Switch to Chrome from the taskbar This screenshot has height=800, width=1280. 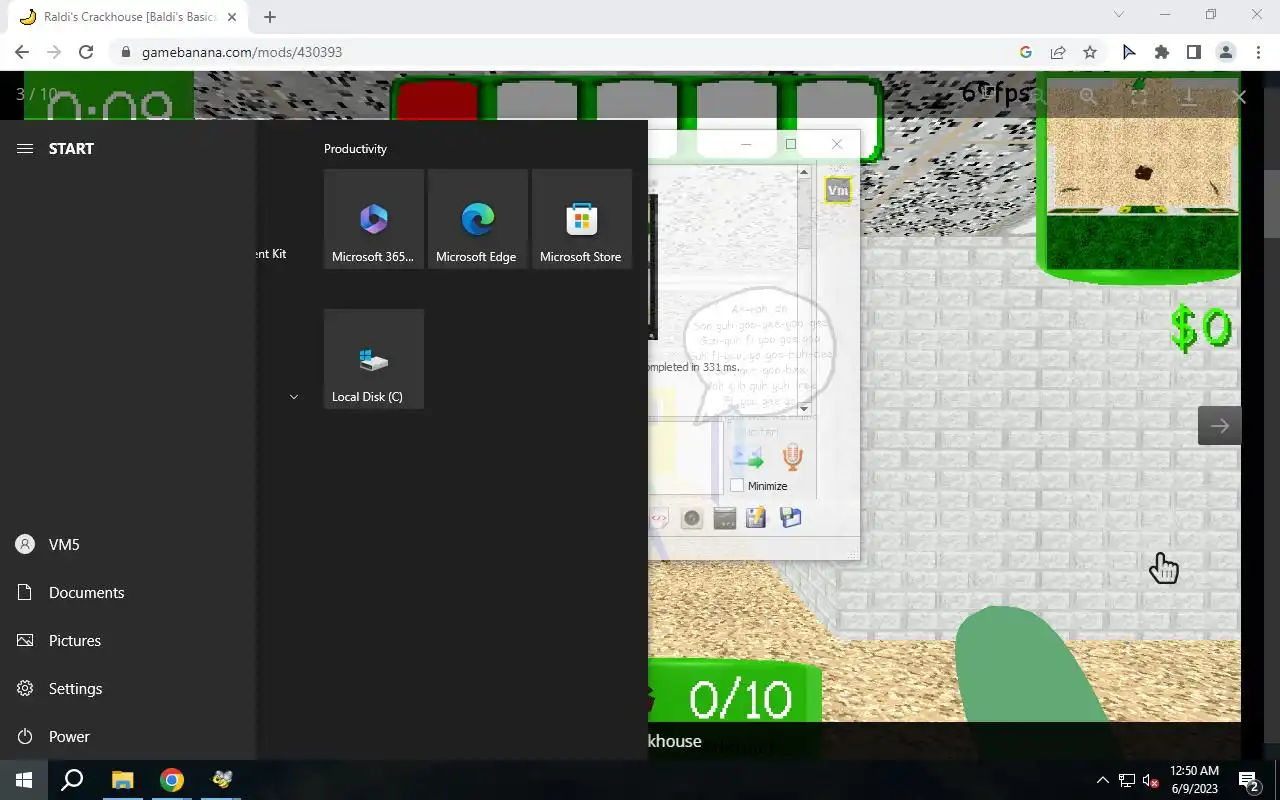click(172, 780)
